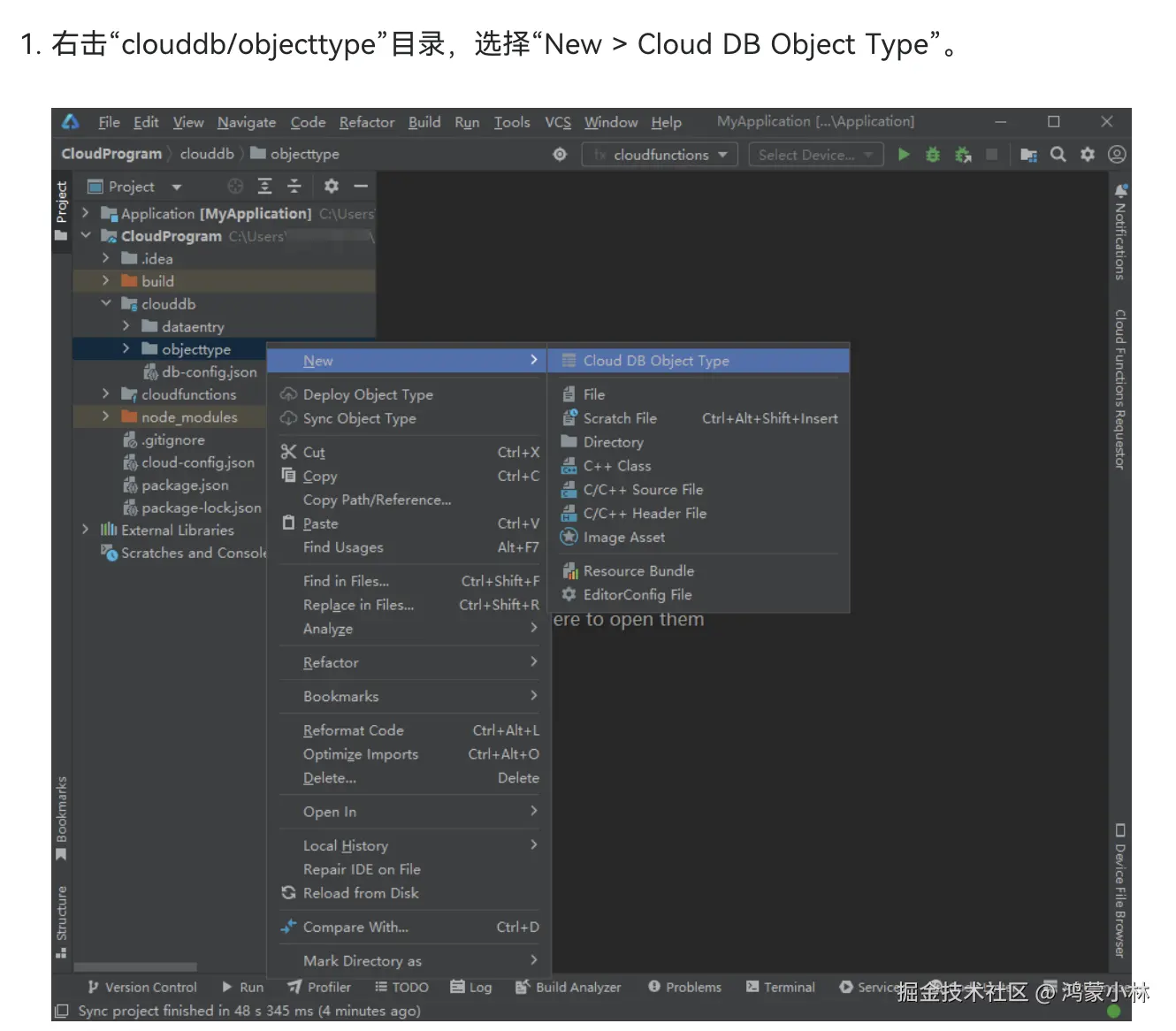Click the build target icon before cloudfunctions

560,155
